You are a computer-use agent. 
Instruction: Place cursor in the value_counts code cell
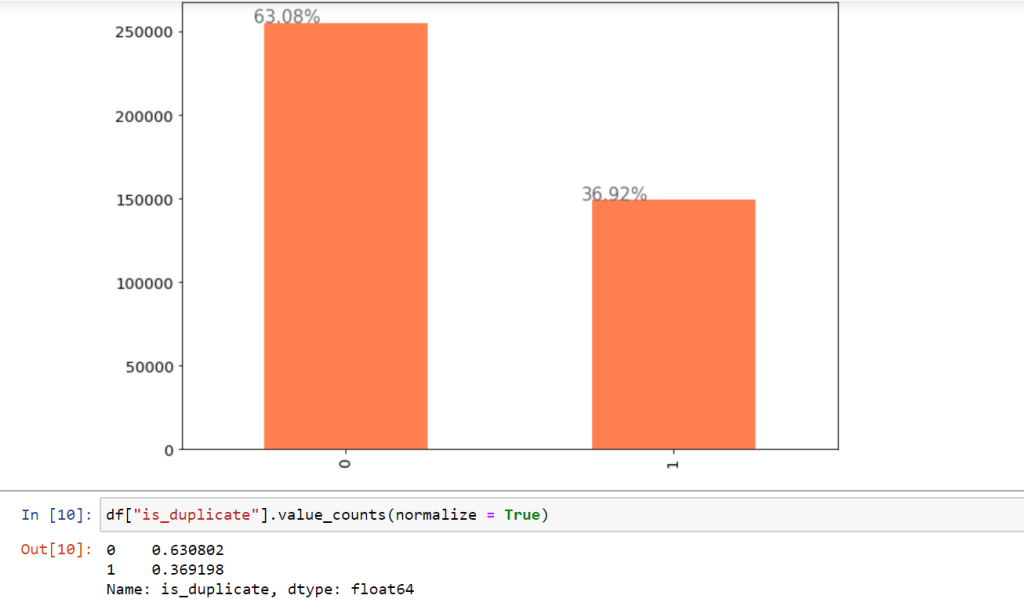point(700,515)
